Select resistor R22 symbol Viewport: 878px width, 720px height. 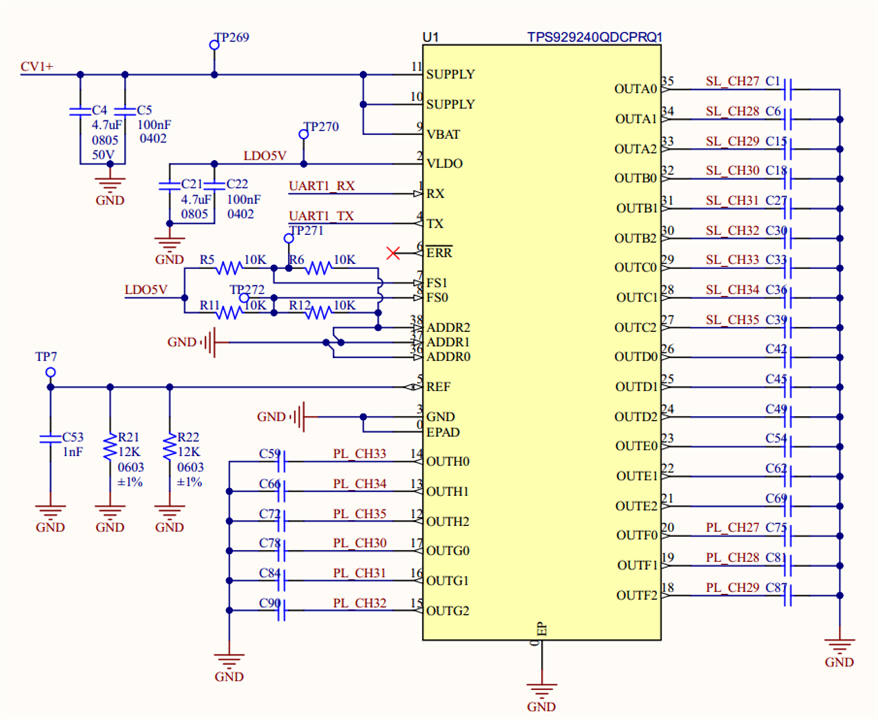170,448
